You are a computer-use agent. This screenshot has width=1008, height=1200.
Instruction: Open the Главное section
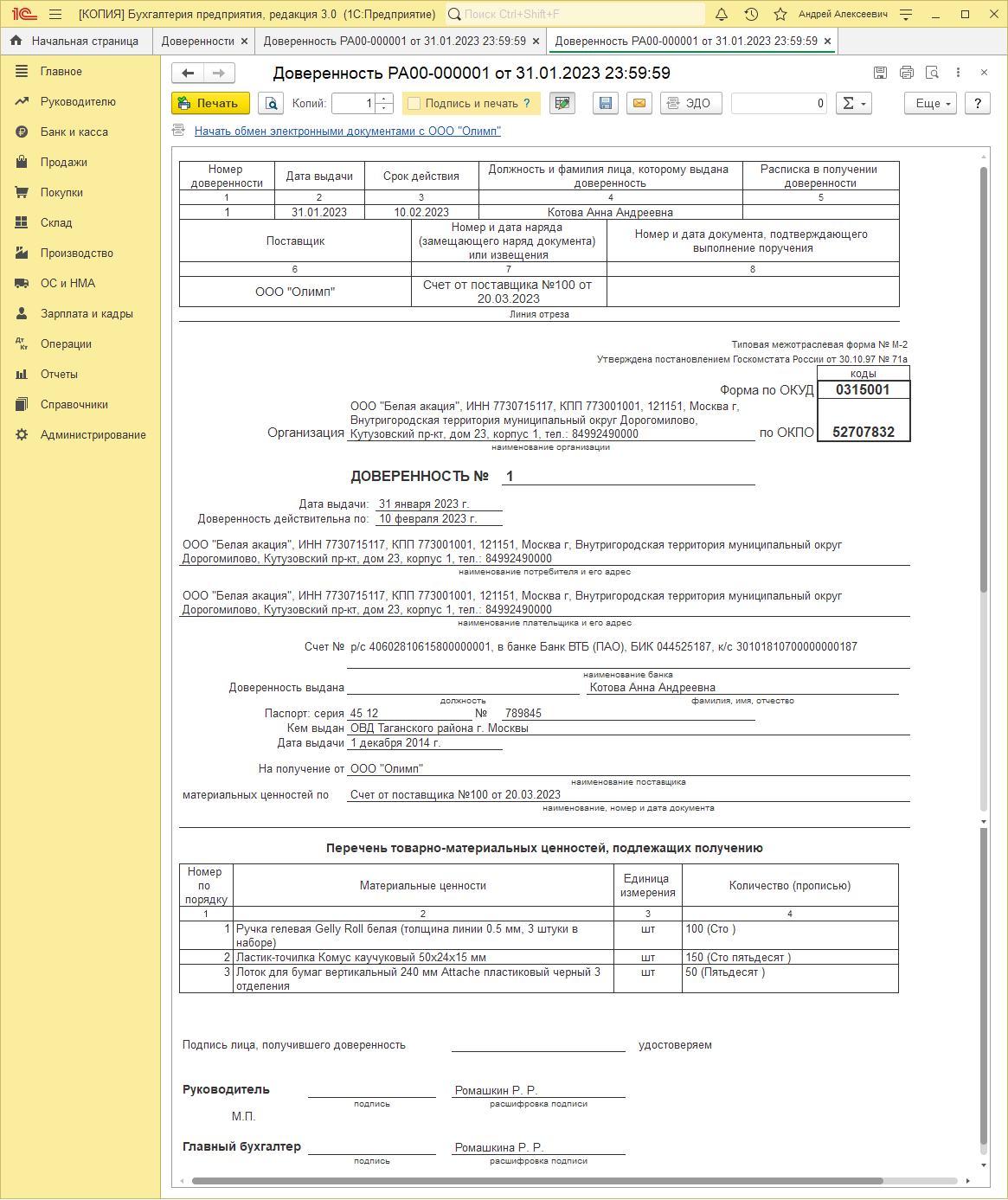point(61,72)
